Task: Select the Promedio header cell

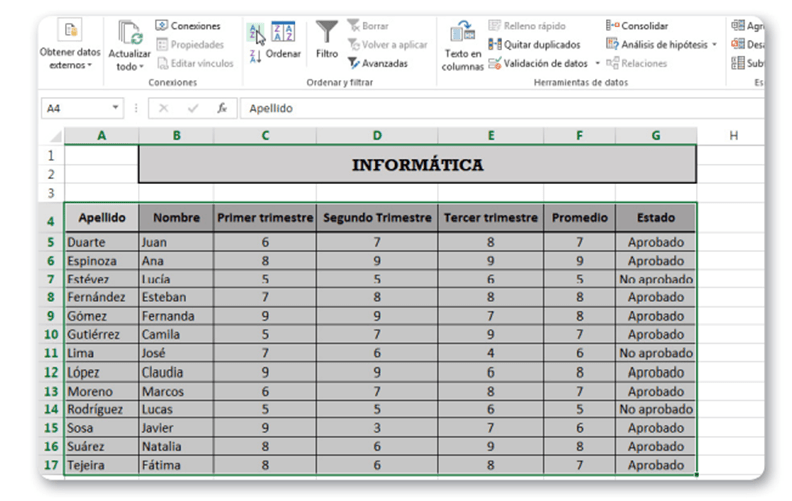Action: tap(579, 217)
